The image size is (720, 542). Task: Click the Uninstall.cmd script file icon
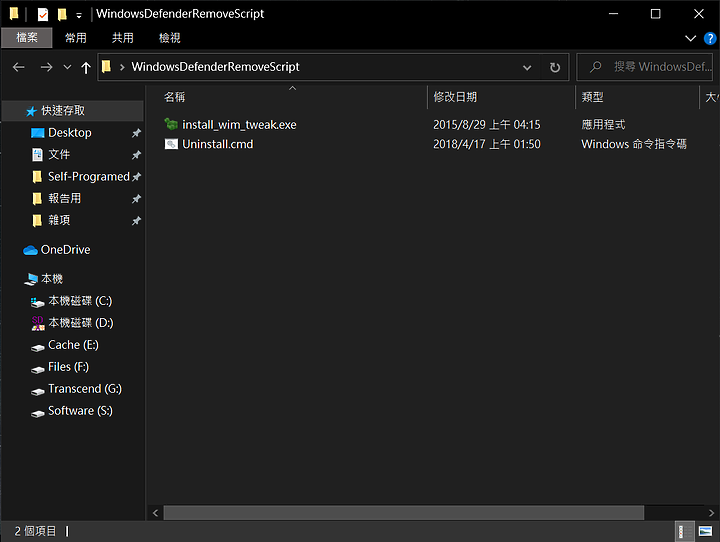171,144
